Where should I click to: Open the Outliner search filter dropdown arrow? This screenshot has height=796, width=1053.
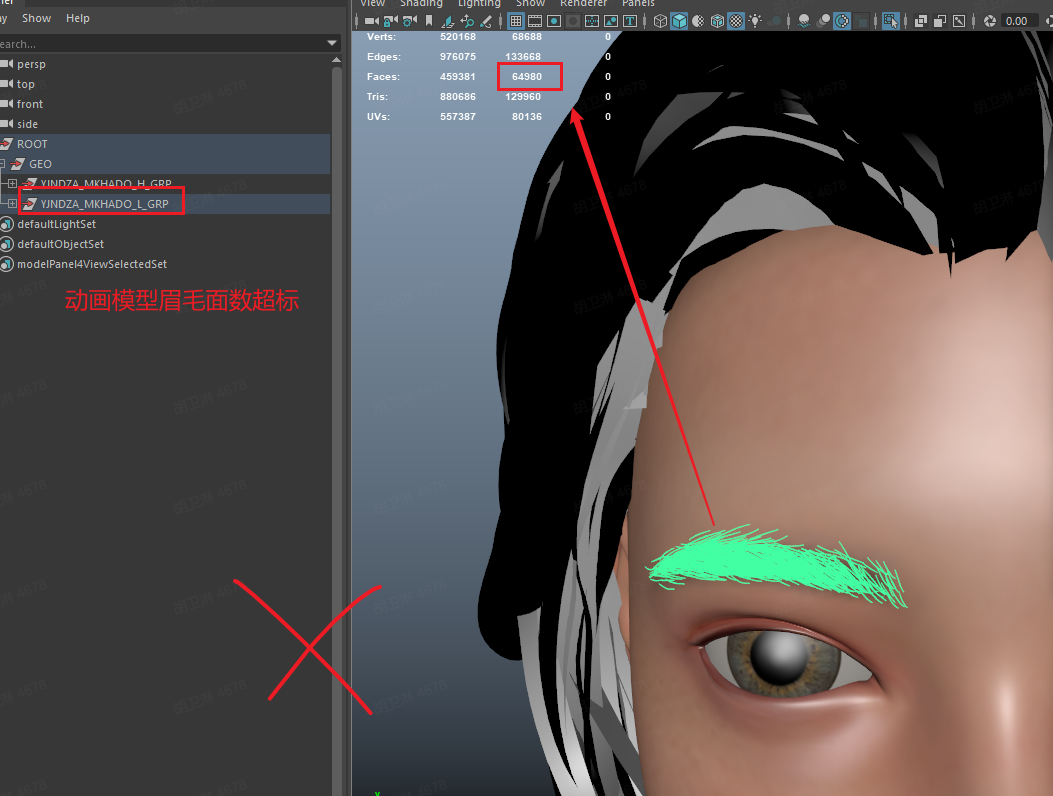pyautogui.click(x=332, y=44)
